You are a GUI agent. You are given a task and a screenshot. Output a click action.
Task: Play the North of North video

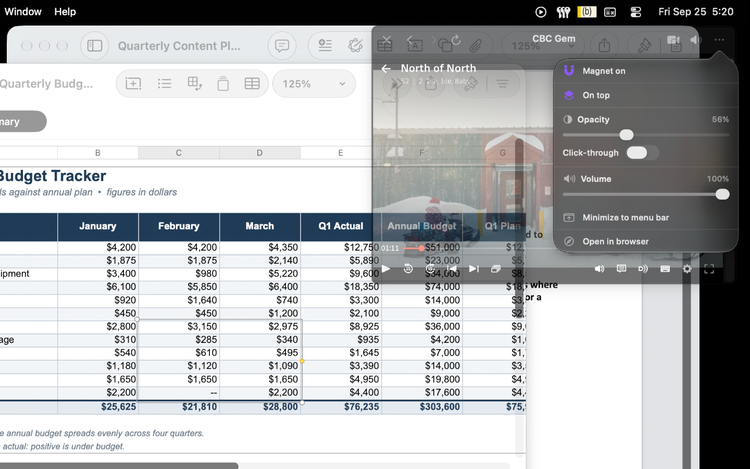(386, 269)
